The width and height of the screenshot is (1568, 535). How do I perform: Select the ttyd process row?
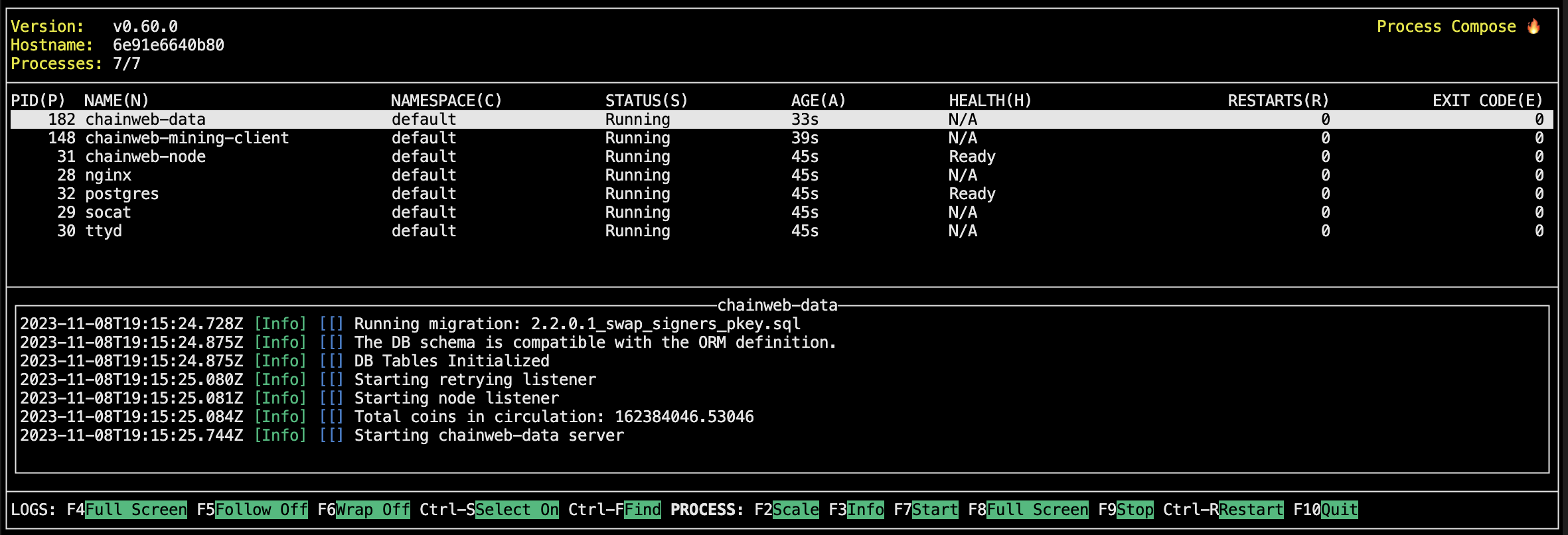pyautogui.click(x=782, y=231)
